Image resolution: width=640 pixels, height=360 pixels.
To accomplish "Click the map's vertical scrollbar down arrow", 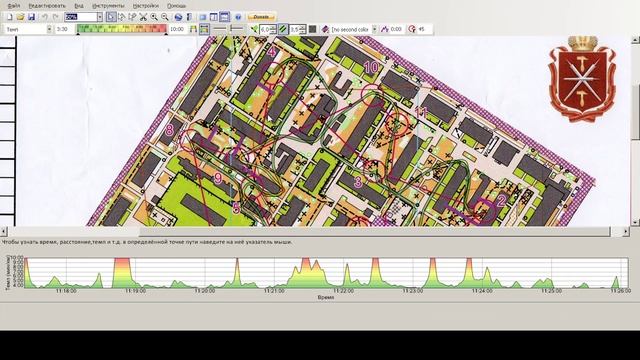I will point(635,222).
